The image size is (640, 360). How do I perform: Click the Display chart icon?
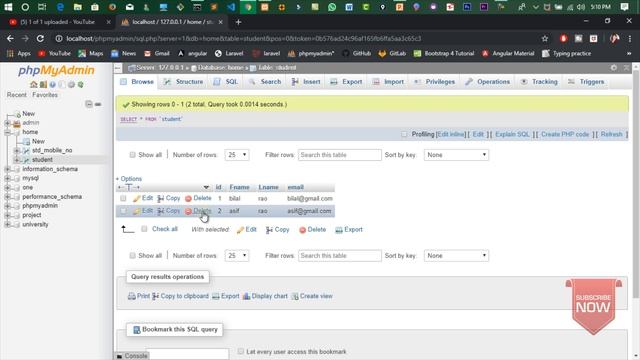(246, 296)
